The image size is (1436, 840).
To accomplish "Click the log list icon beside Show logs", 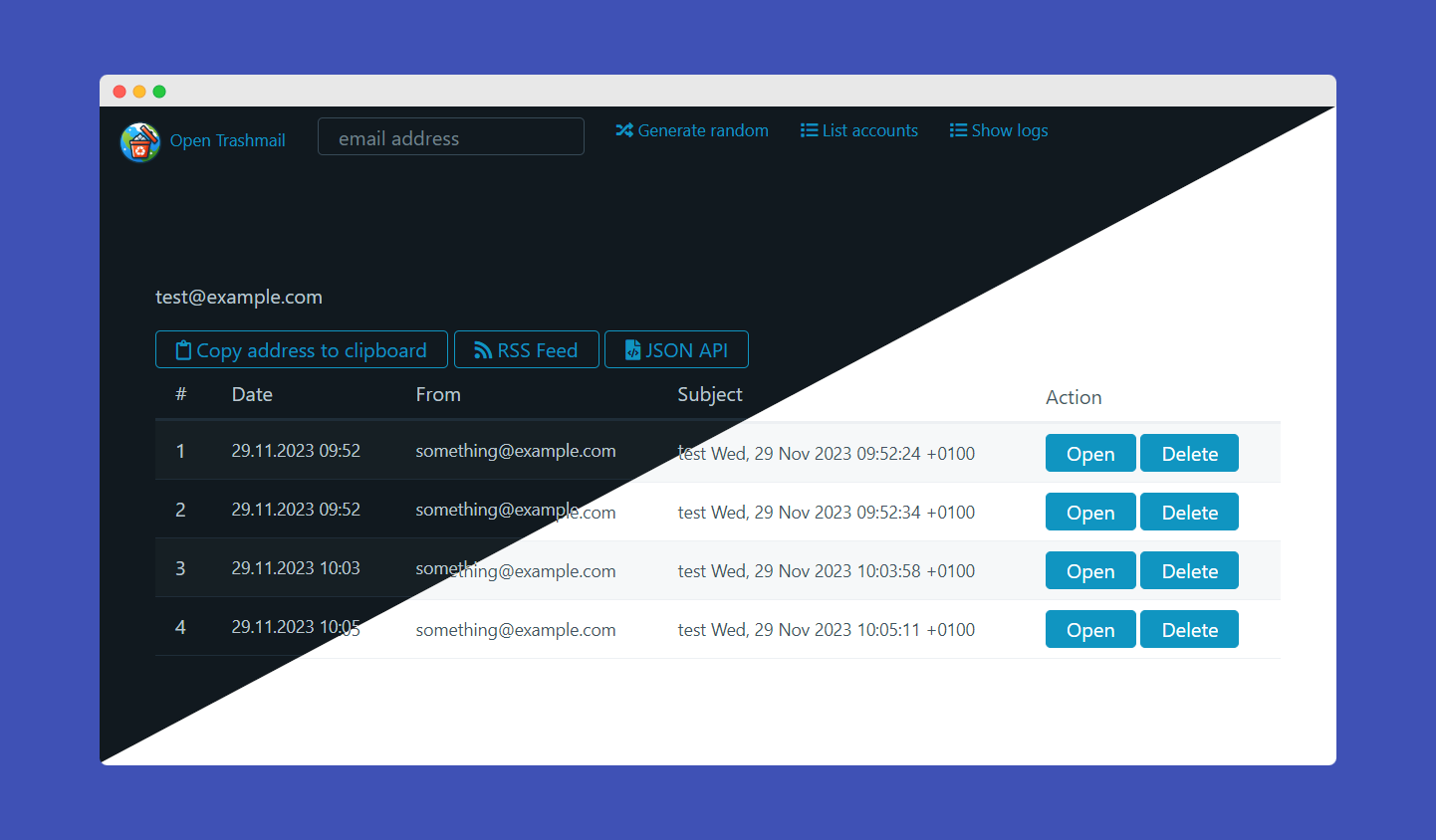I will (957, 129).
